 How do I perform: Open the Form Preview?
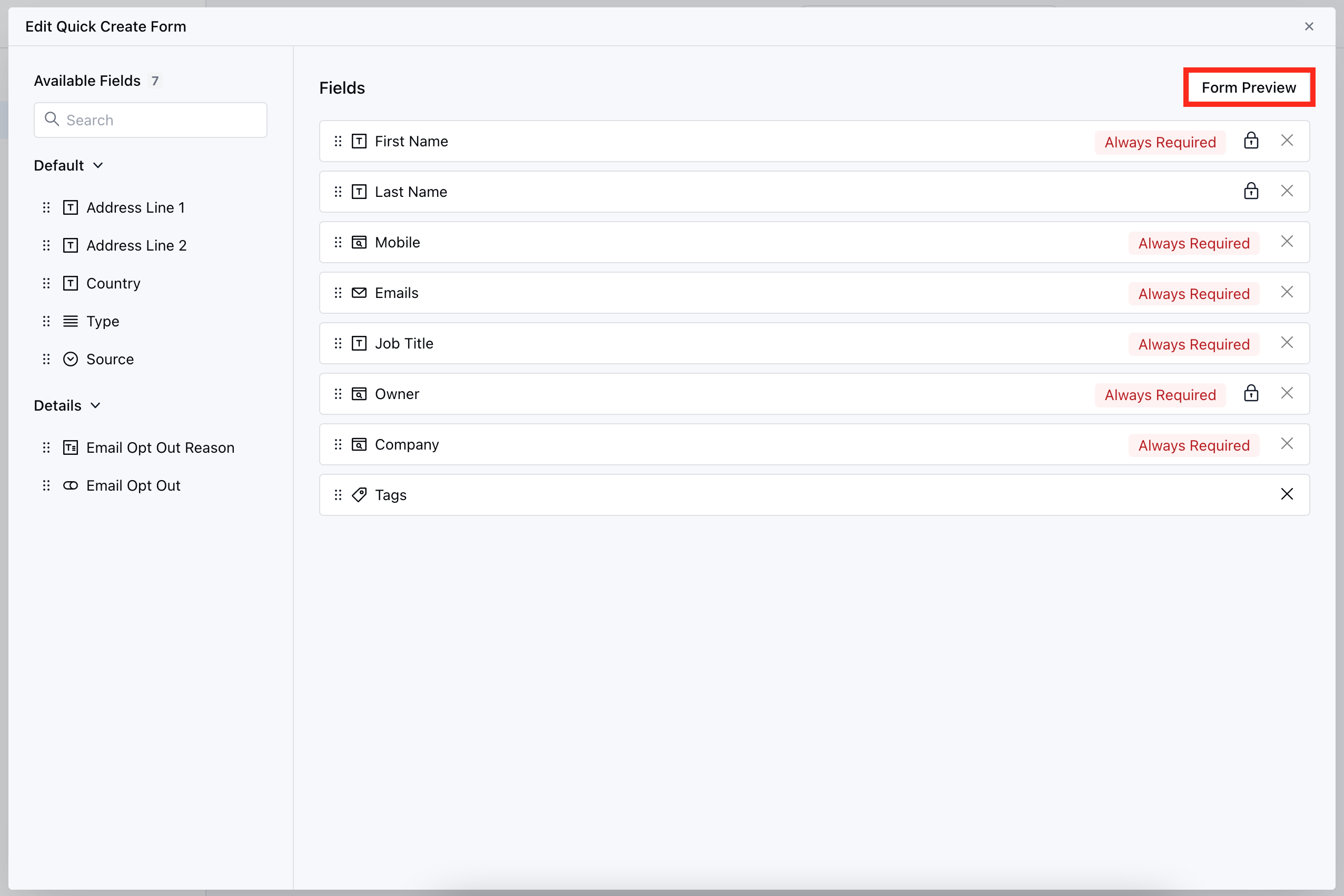point(1248,87)
